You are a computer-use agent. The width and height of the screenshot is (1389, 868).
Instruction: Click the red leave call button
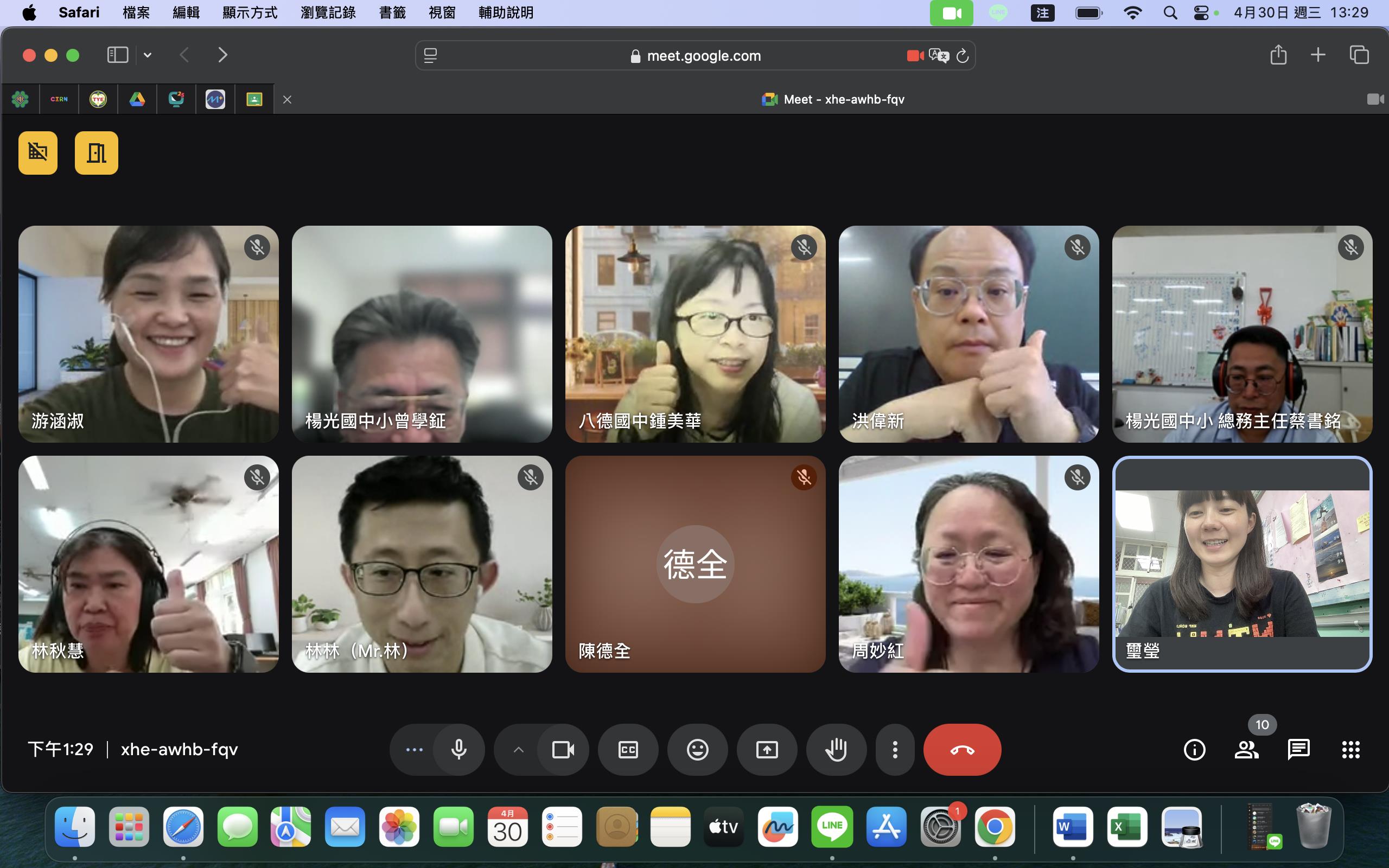[962, 749]
